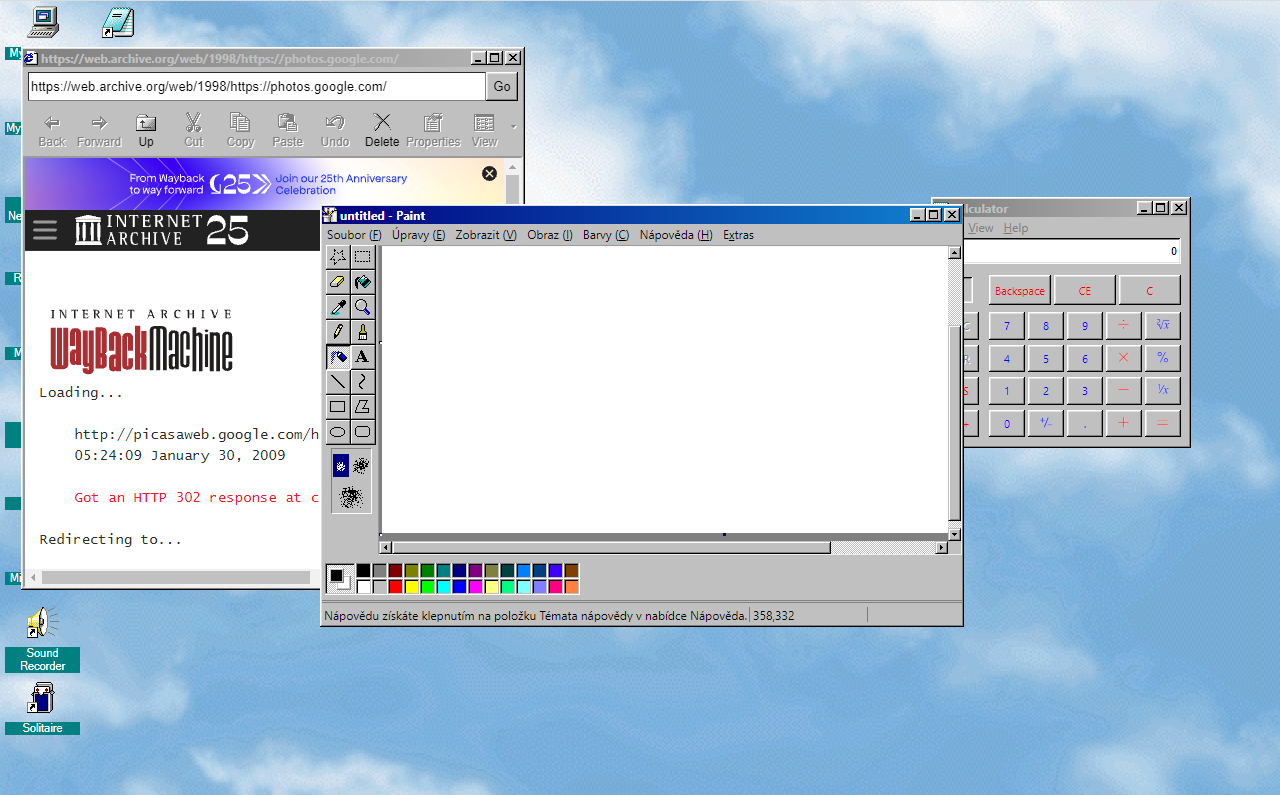Click the CE button in Calculator
Viewport: 1280px width, 795px height.
(1085, 291)
